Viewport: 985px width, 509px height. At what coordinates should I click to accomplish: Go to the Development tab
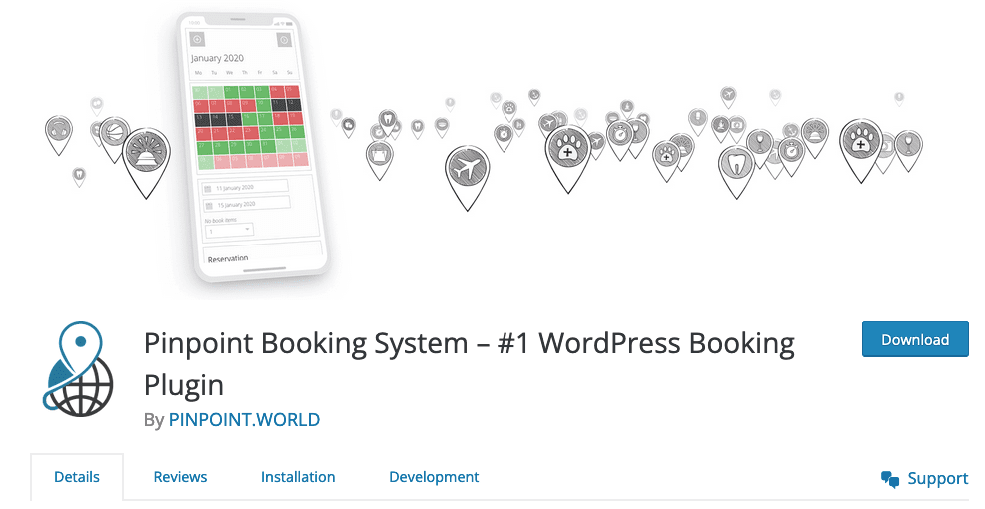point(434,477)
